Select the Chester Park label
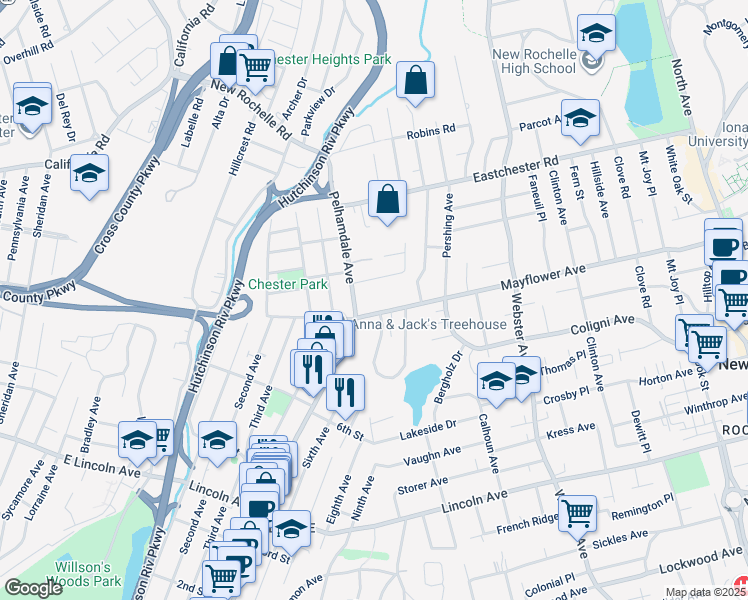 click(288, 284)
